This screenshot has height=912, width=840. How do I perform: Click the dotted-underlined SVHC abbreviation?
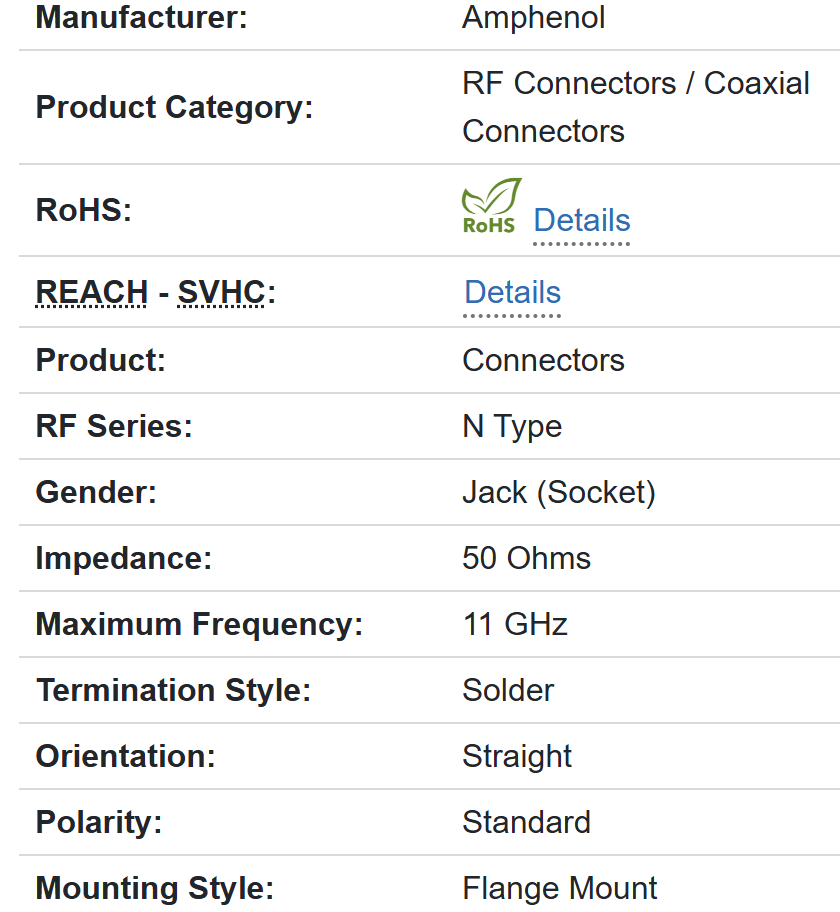pos(221,292)
